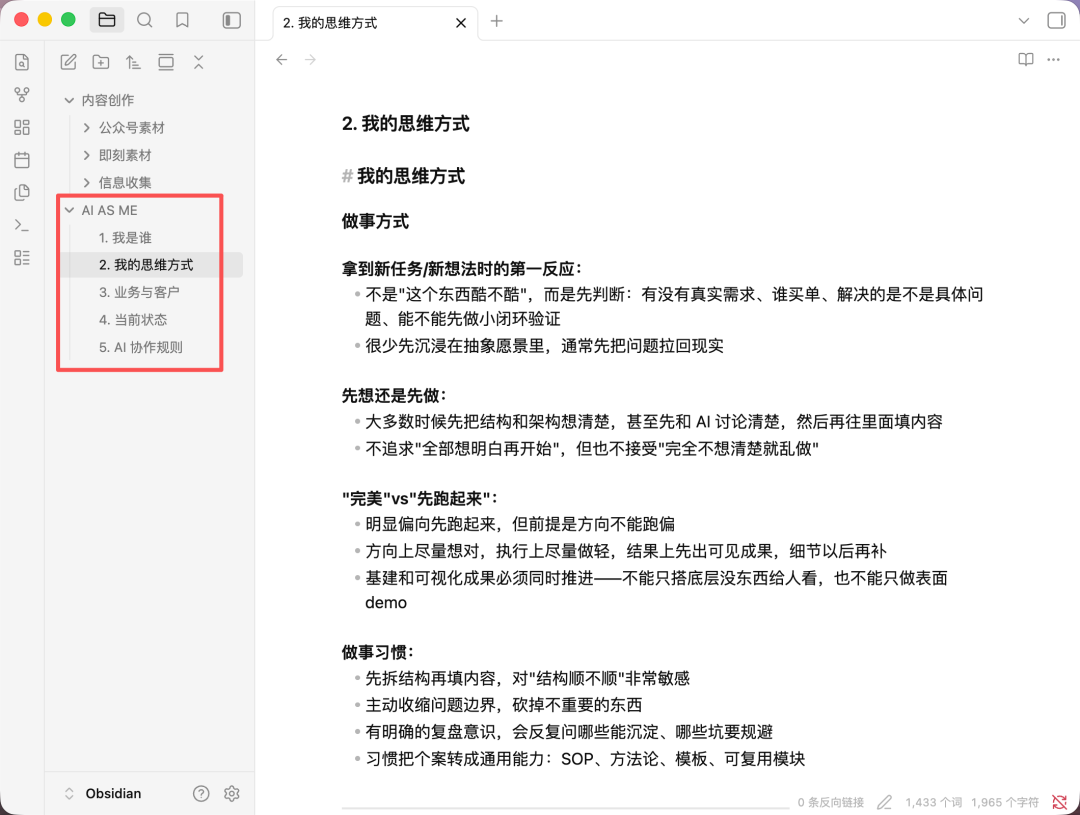Open the command palette terminal icon

click(x=22, y=225)
